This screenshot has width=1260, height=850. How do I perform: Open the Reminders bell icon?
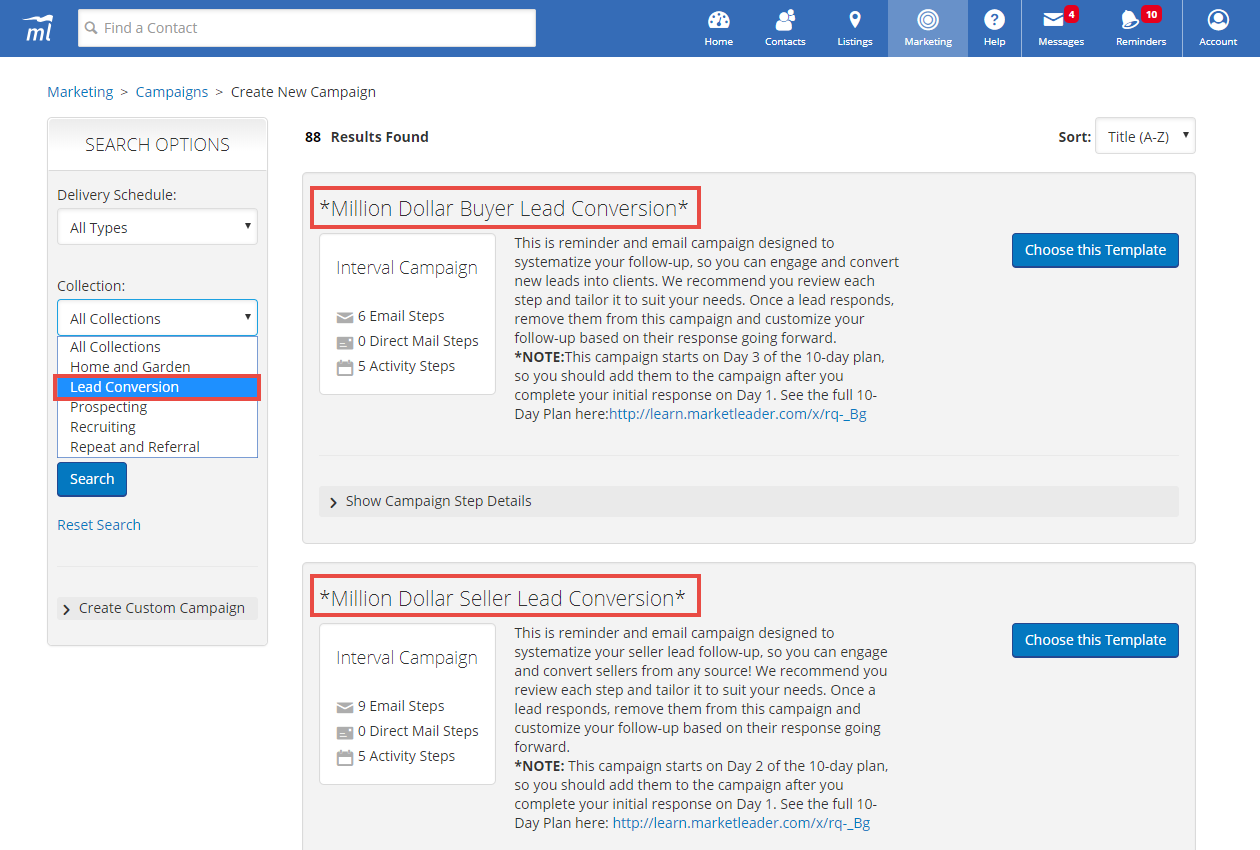click(x=1131, y=20)
